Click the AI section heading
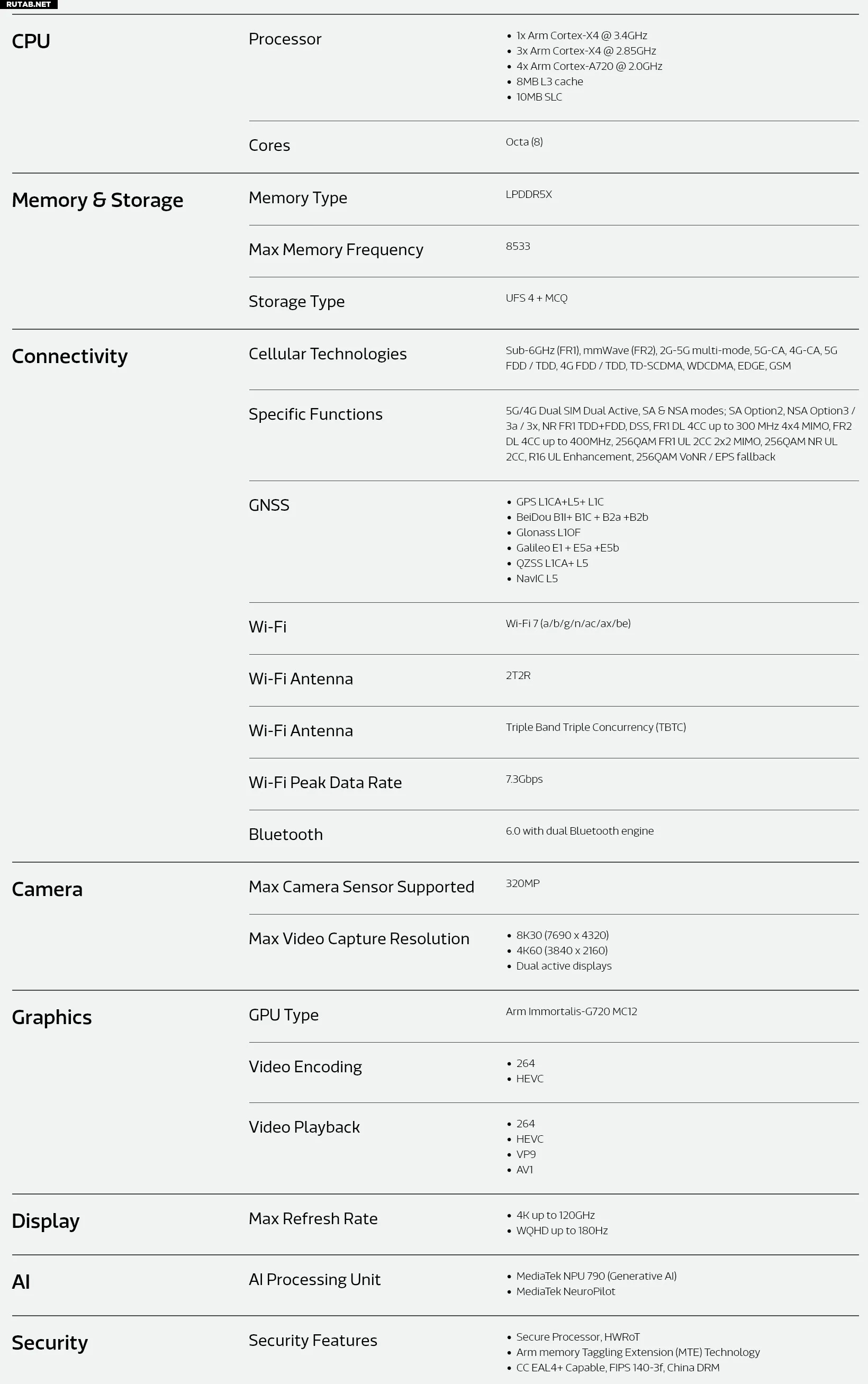The height and width of the screenshot is (1384, 868). 21,1282
